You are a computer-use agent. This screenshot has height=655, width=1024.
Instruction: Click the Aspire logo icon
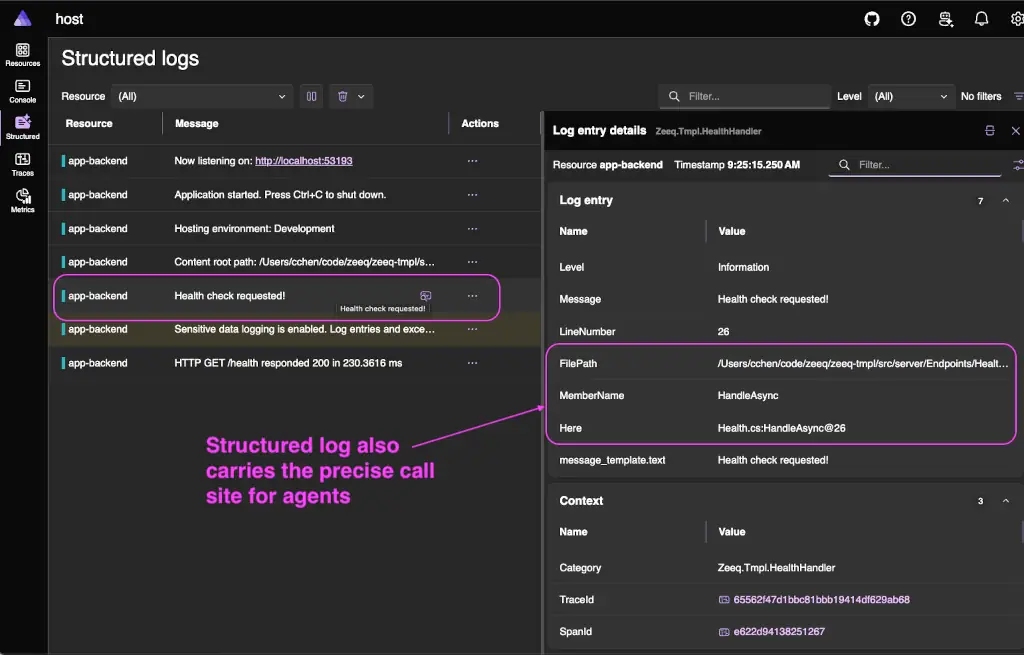[23, 18]
